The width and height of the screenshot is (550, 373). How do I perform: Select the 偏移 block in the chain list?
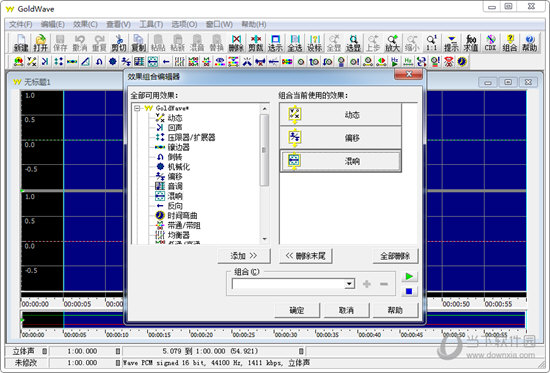point(341,138)
